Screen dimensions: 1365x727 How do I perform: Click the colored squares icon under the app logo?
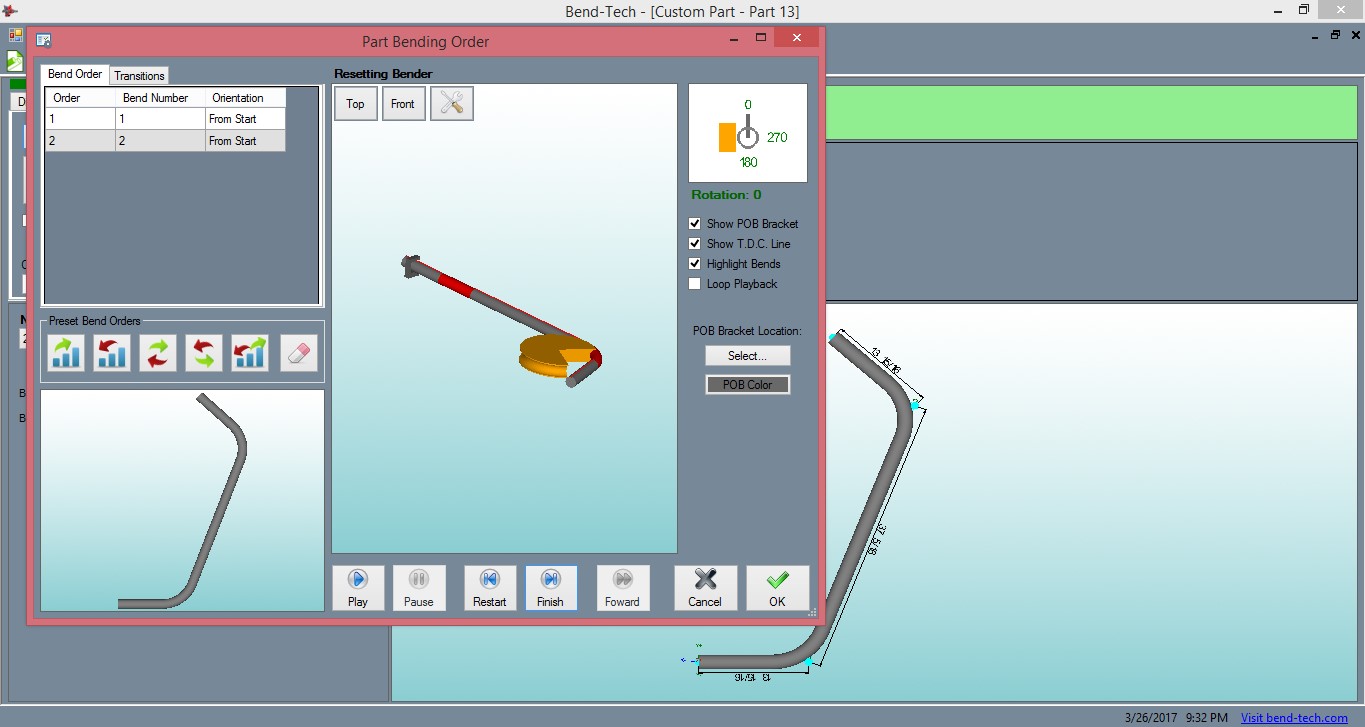coord(15,35)
